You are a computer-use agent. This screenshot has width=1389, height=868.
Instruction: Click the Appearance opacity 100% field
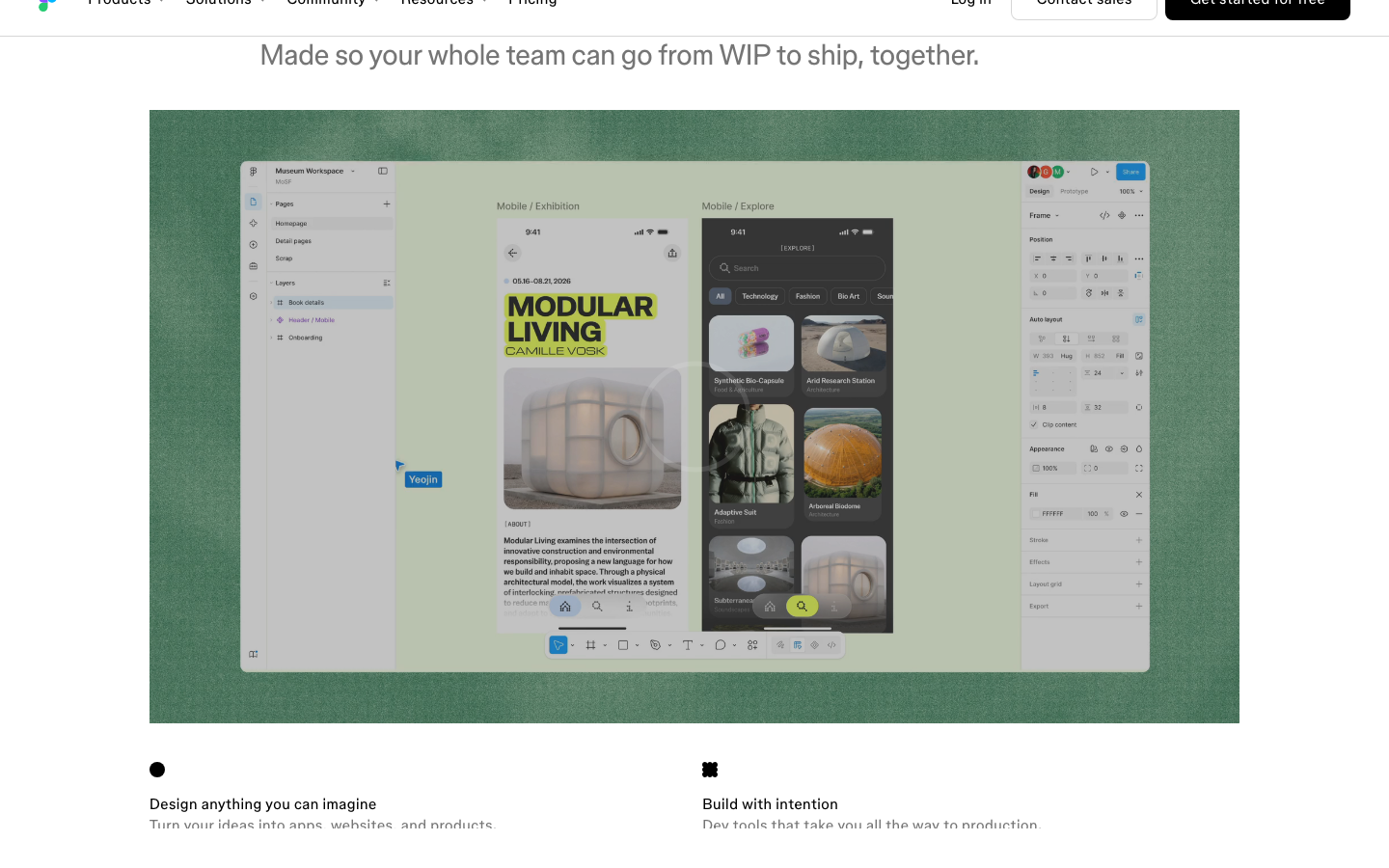pyautogui.click(x=1052, y=469)
